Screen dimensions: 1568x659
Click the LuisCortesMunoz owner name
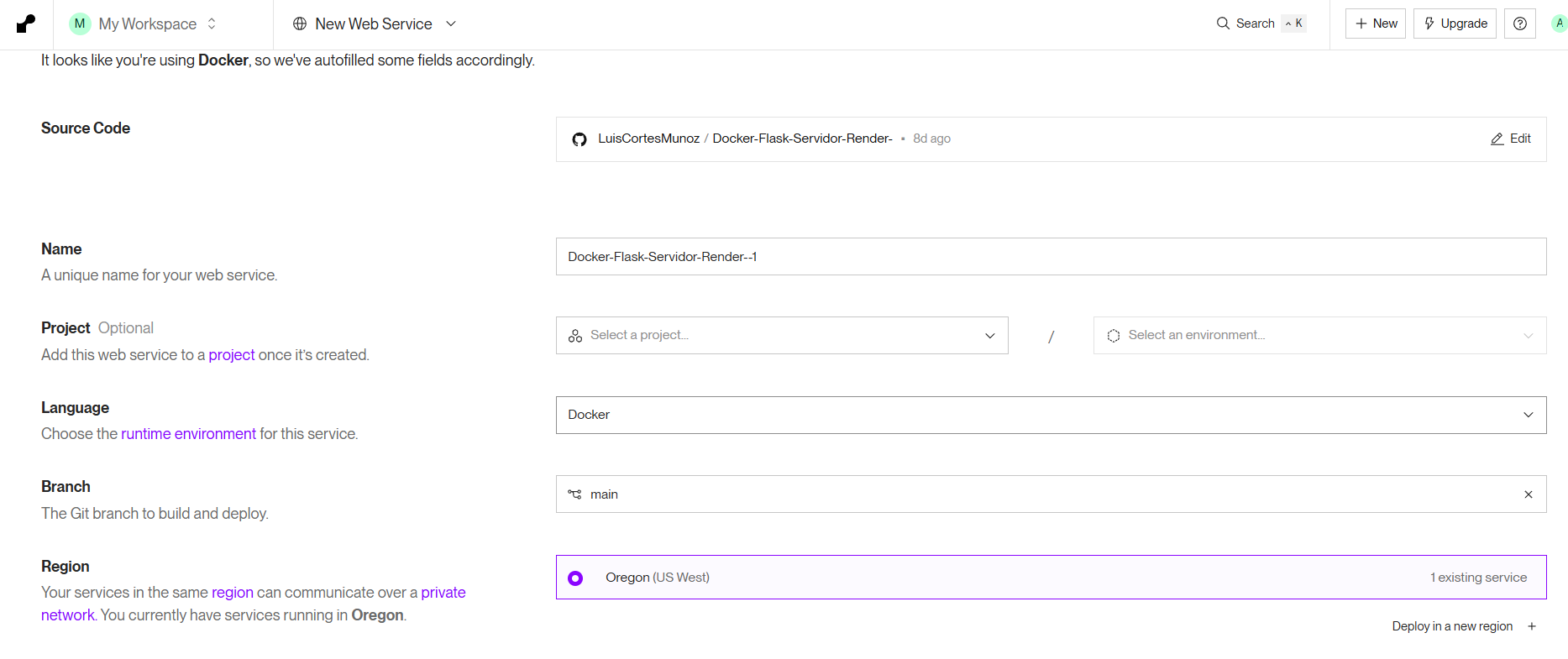coord(648,139)
